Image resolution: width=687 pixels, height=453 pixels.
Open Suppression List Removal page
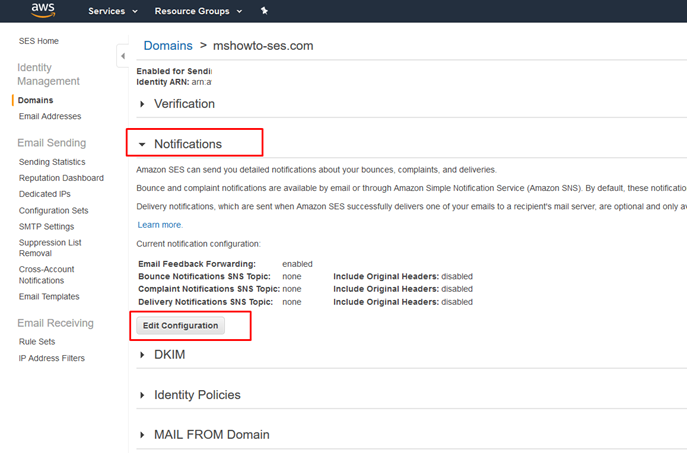[50, 248]
